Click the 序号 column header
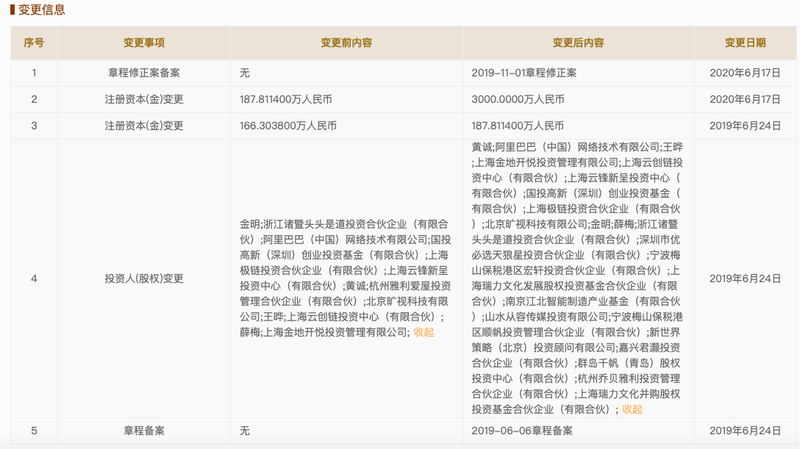Image resolution: width=800 pixels, height=449 pixels. tap(34, 43)
